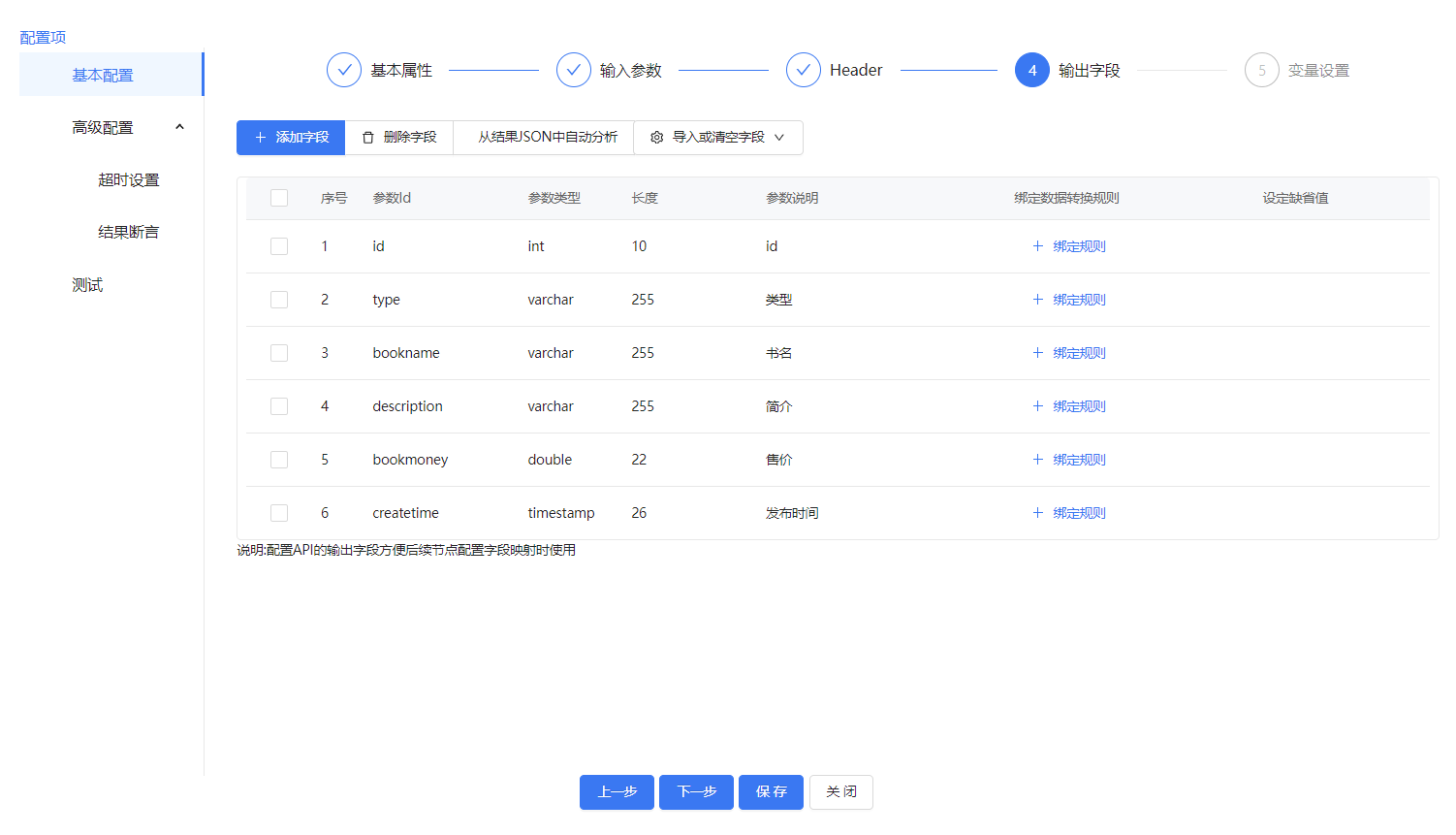
Task: Click plus icon of 绑定规则 in bookmoney row
Action: click(x=1038, y=460)
